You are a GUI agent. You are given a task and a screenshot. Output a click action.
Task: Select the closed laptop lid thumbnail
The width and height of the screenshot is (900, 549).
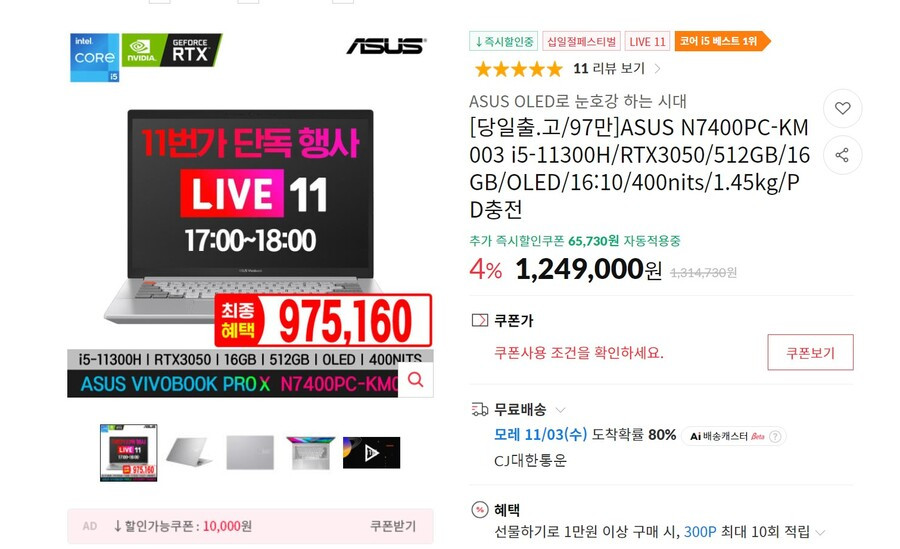click(x=250, y=453)
